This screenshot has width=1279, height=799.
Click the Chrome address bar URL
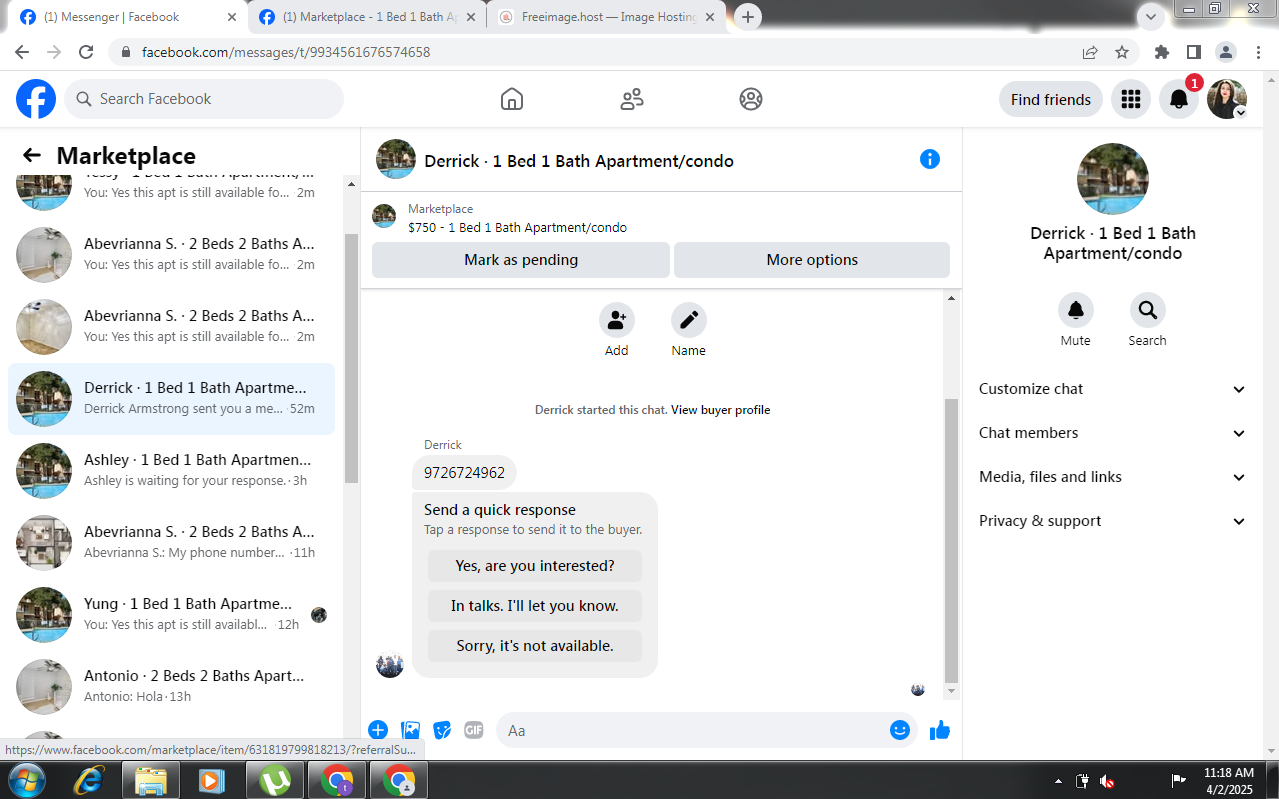[286, 52]
